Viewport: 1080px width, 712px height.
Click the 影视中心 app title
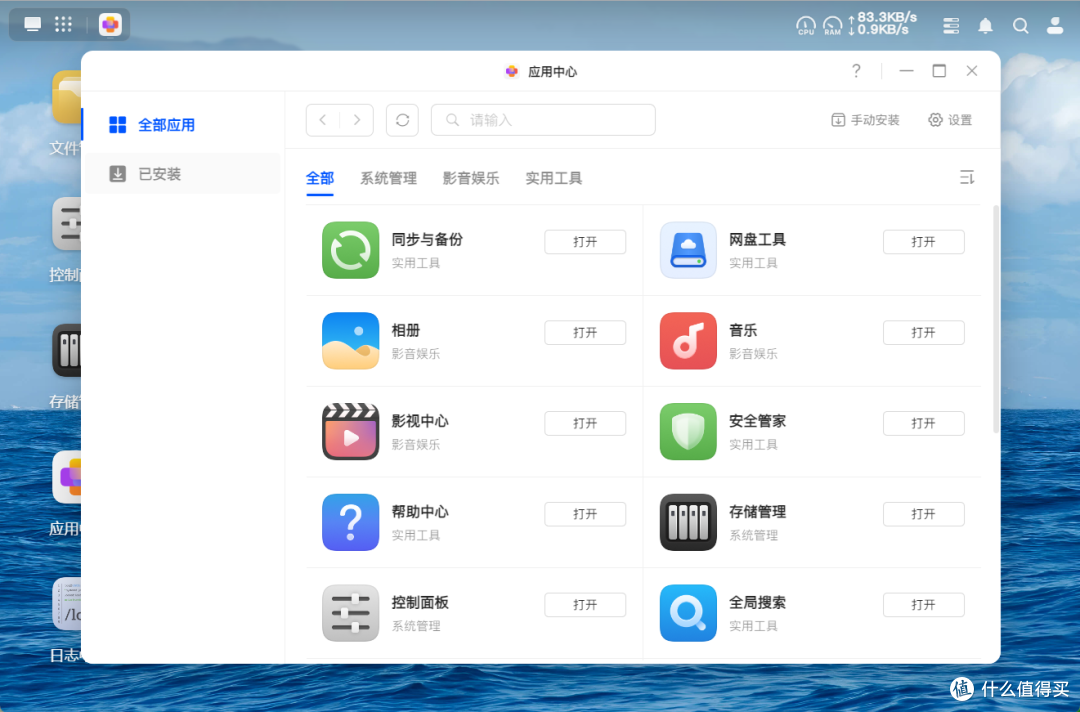click(x=420, y=421)
